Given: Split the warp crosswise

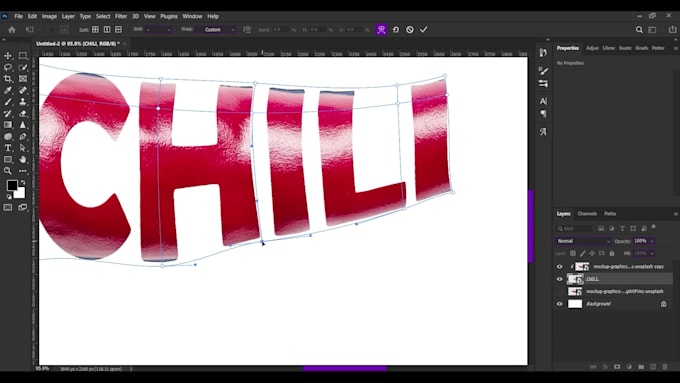Looking at the screenshot, I should pyautogui.click(x=95, y=29).
